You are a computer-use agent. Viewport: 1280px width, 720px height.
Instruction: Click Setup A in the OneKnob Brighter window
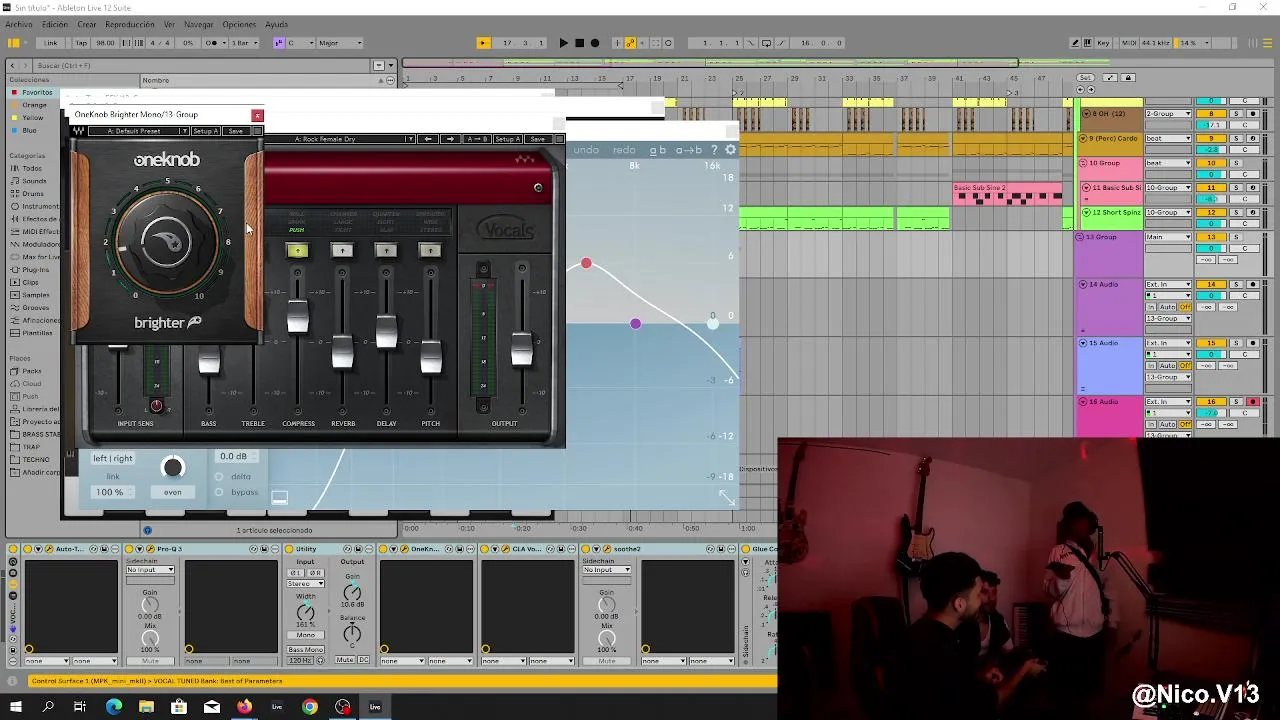(x=205, y=131)
